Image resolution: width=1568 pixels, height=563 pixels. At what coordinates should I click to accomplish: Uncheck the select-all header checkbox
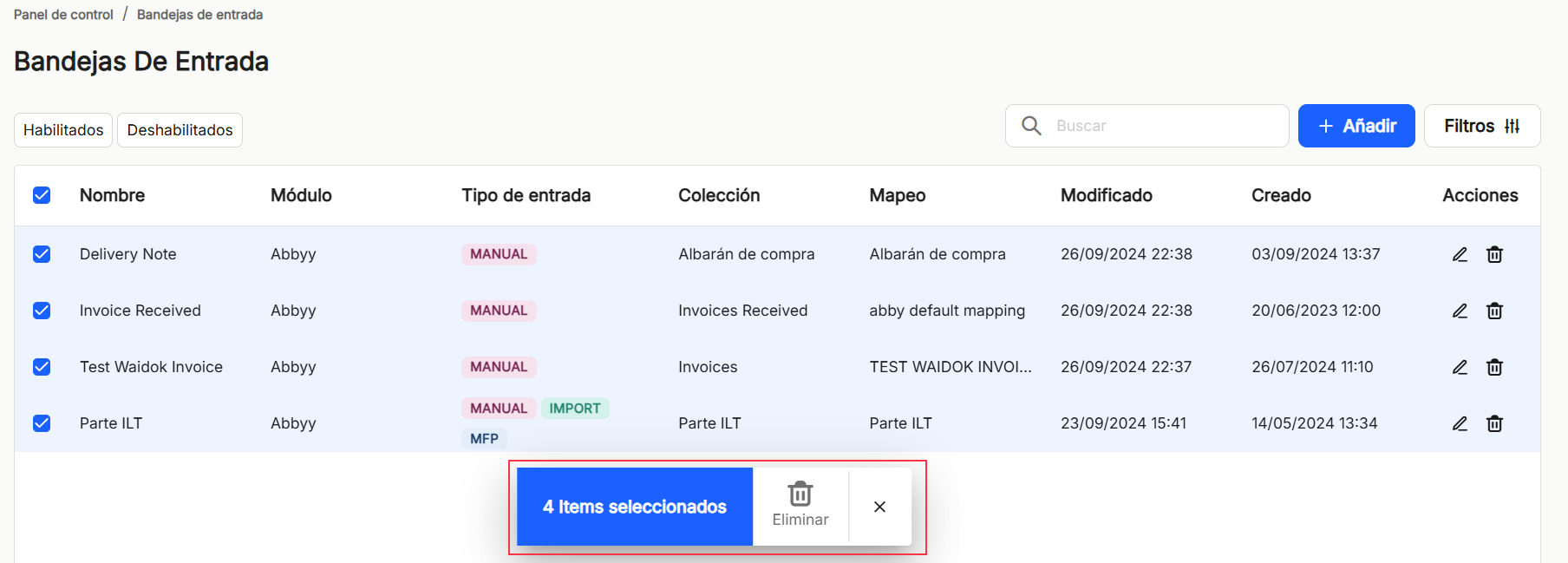(42, 195)
